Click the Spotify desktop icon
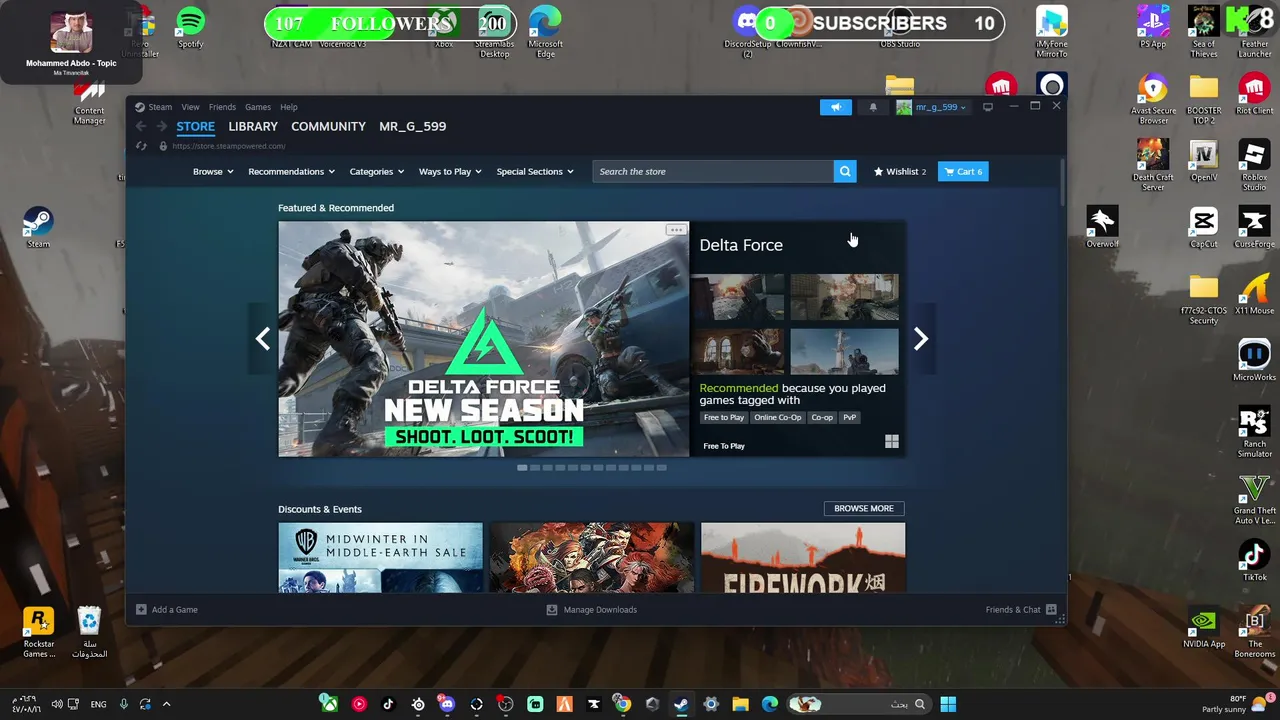The image size is (1280, 720). pyautogui.click(x=190, y=27)
